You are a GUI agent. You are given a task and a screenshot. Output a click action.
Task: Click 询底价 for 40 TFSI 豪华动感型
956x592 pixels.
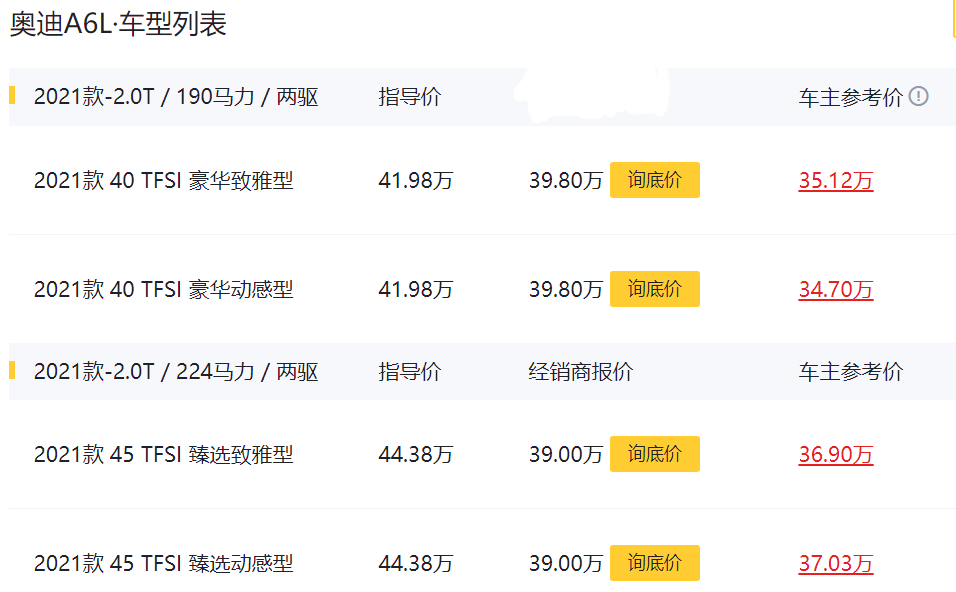655,289
